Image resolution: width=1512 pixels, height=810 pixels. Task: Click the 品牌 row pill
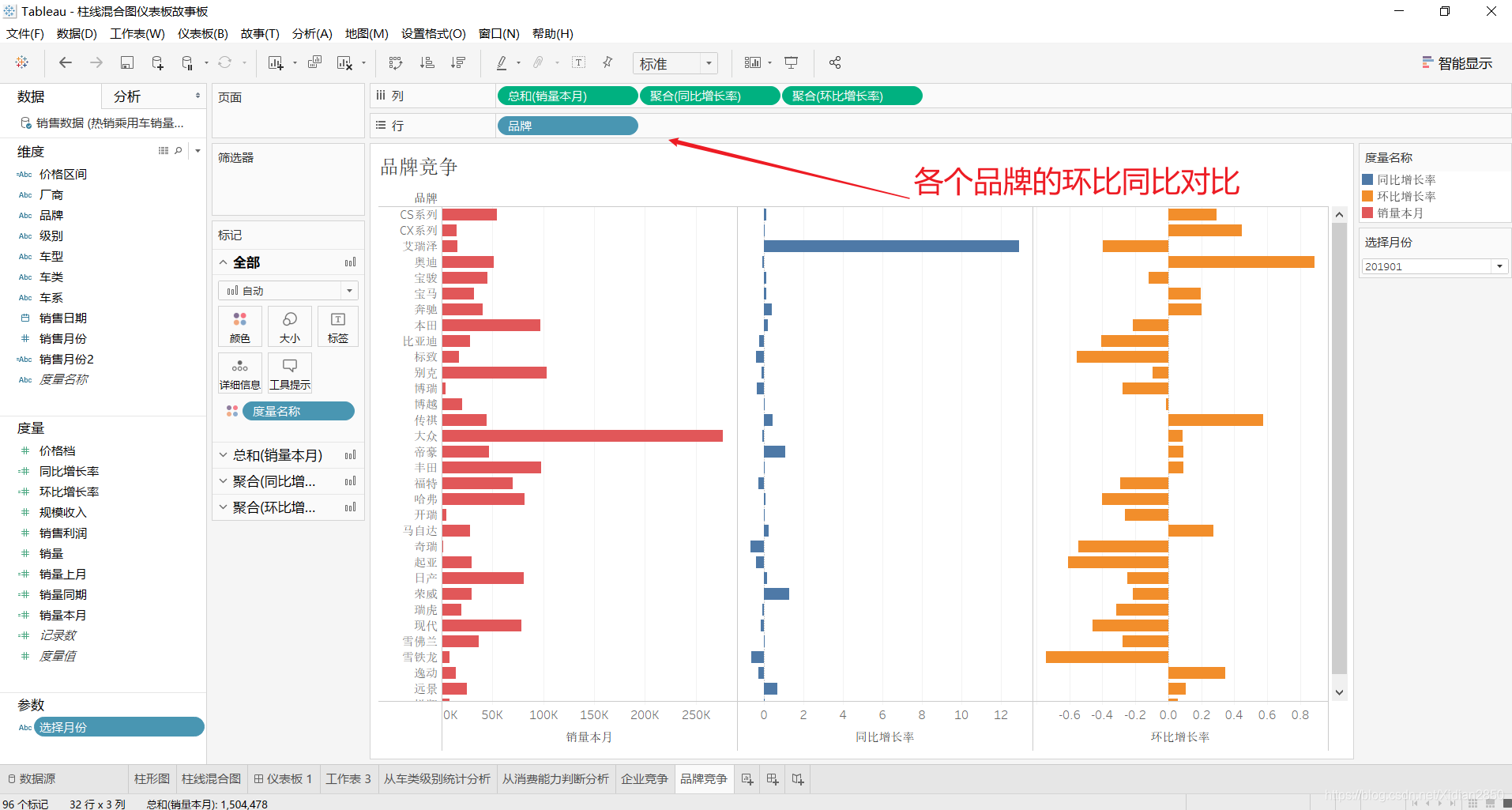pyautogui.click(x=567, y=126)
